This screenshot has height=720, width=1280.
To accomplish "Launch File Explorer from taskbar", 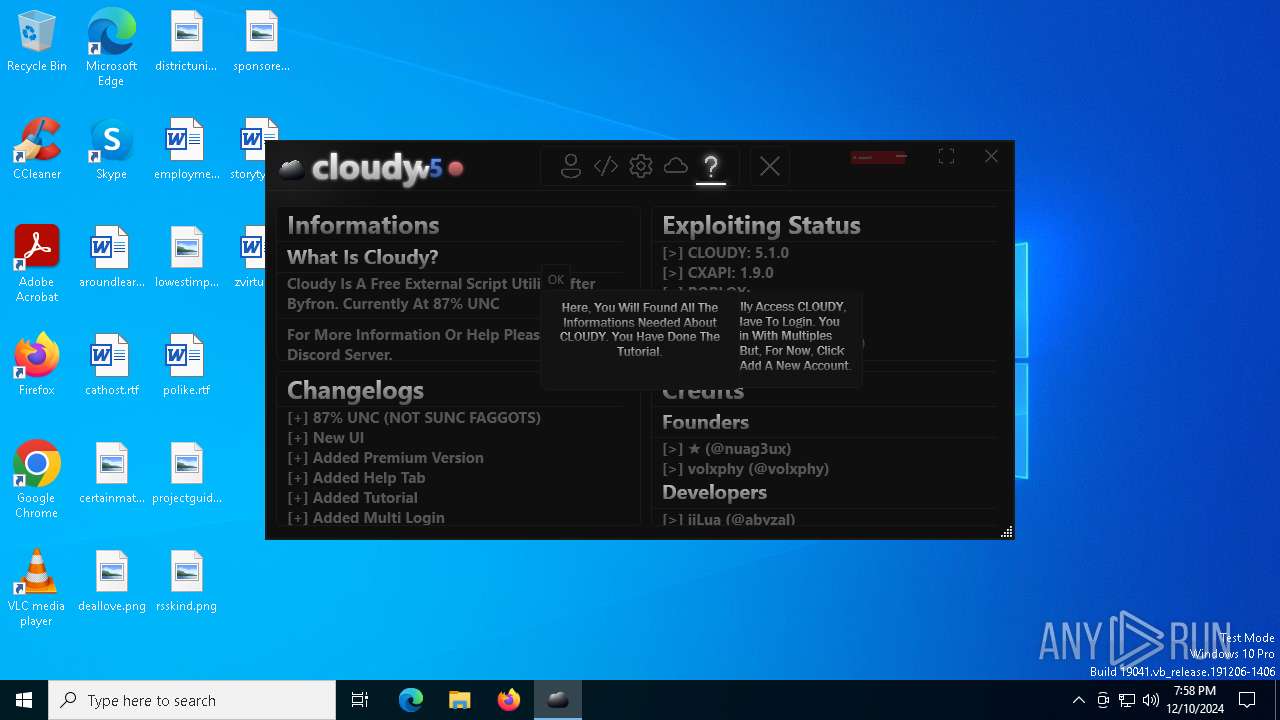I will (459, 700).
